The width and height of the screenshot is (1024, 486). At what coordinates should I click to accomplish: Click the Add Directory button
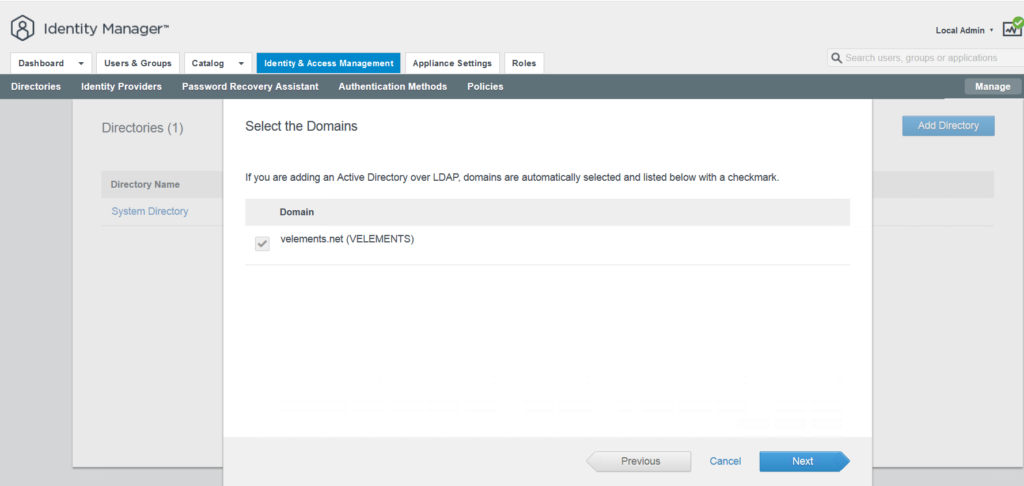(x=947, y=126)
